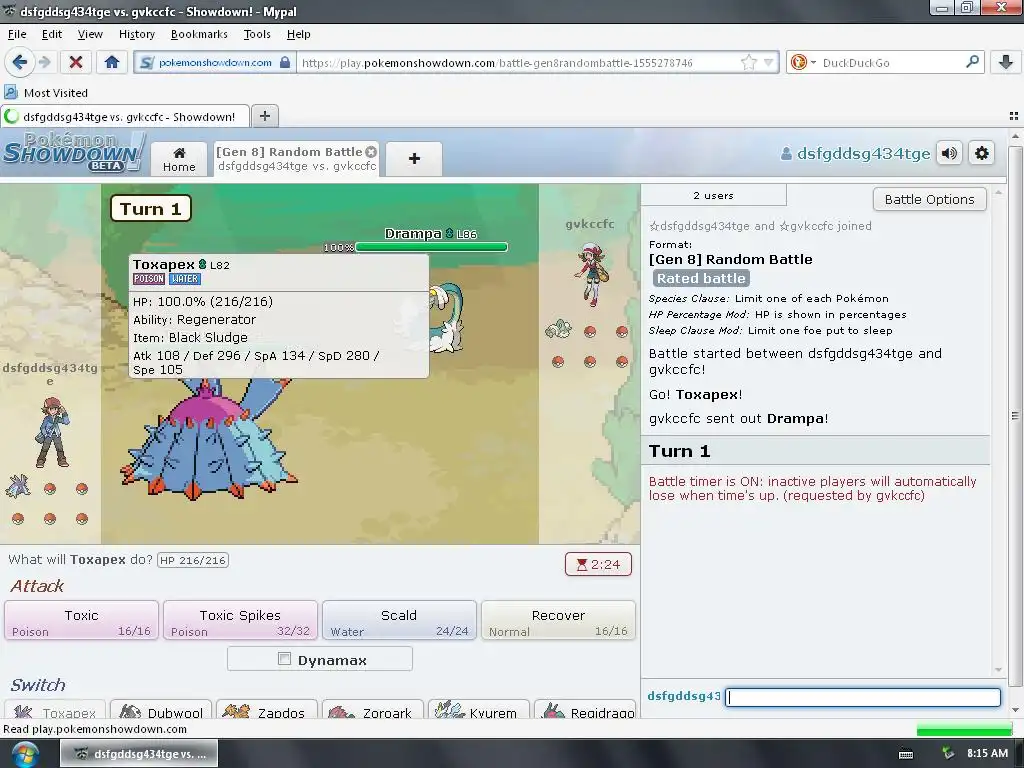Bookmark this page with the star icon
1024x768 pixels.
click(x=748, y=63)
